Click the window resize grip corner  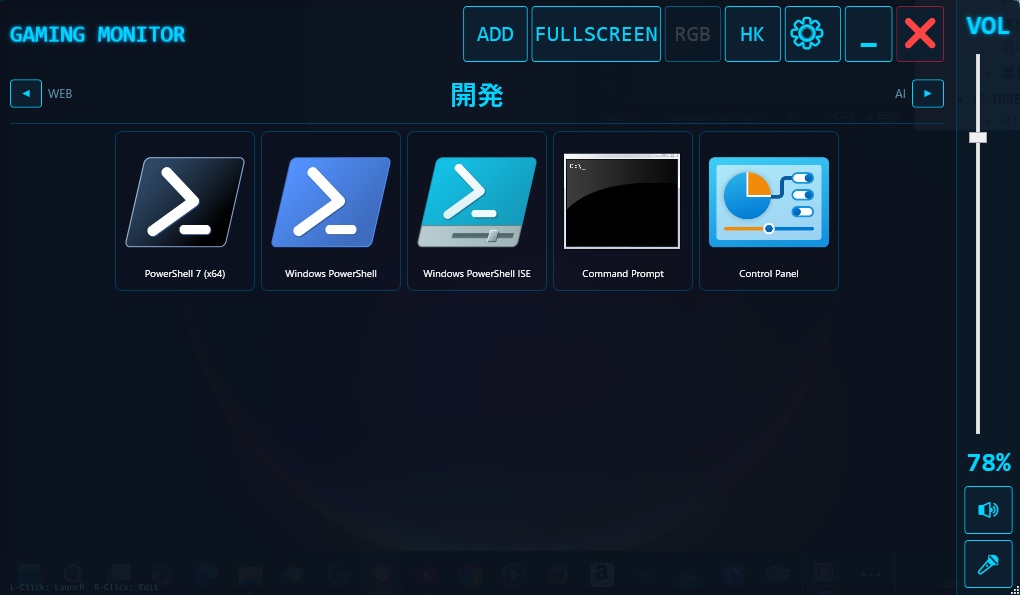coord(1015,590)
